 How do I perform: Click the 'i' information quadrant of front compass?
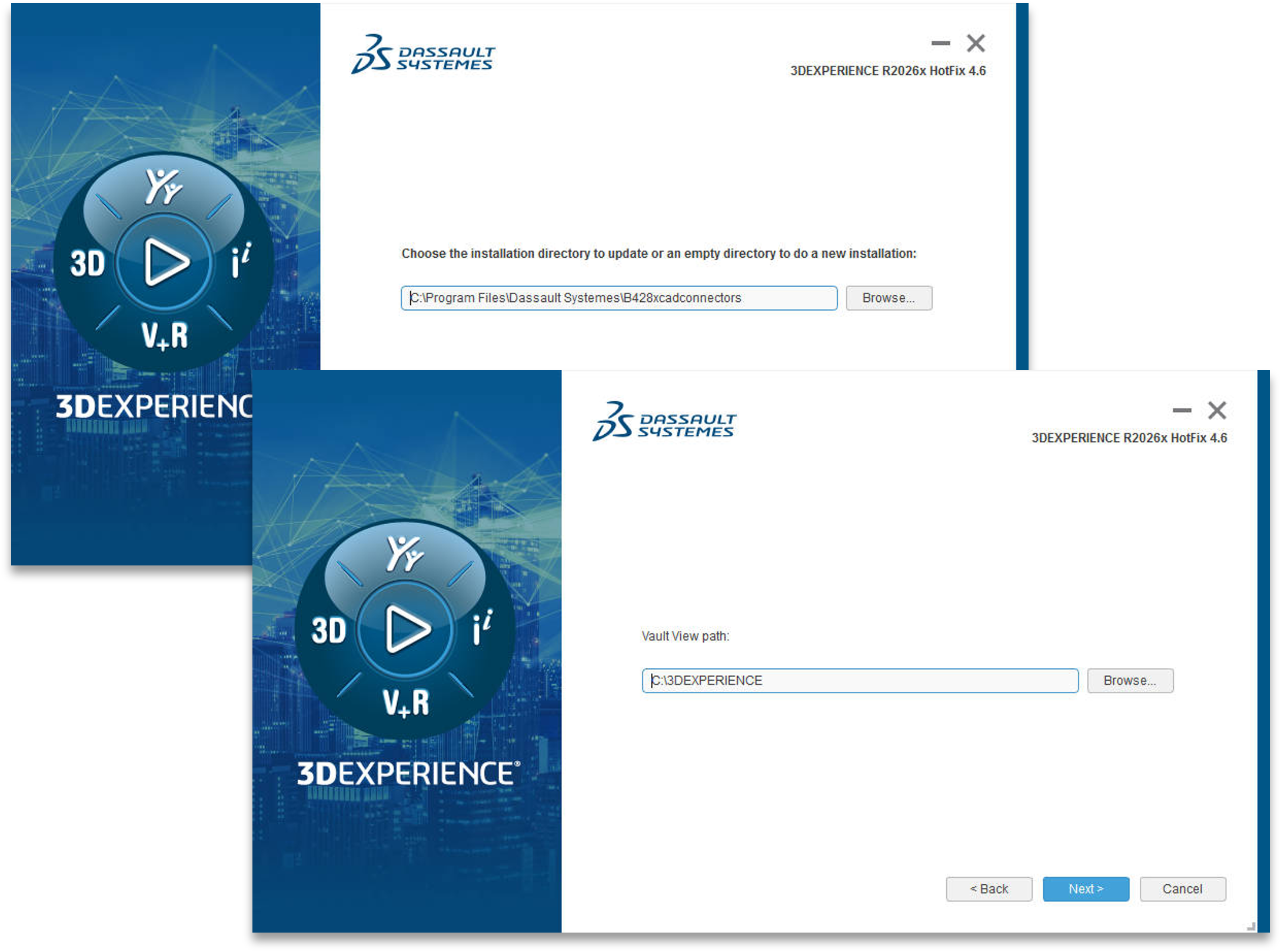point(483,627)
